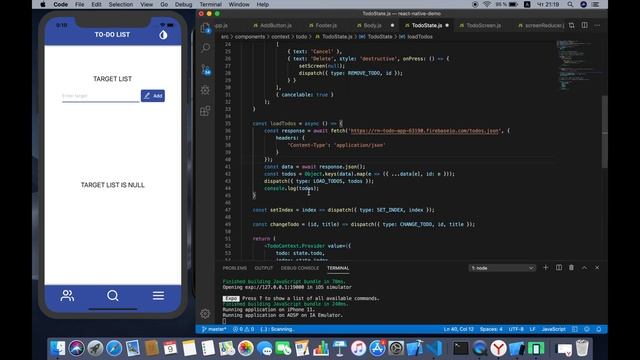Screen dimensions: 640x360
Task: Create a new terminal with plus icon
Action: click(x=546, y=268)
